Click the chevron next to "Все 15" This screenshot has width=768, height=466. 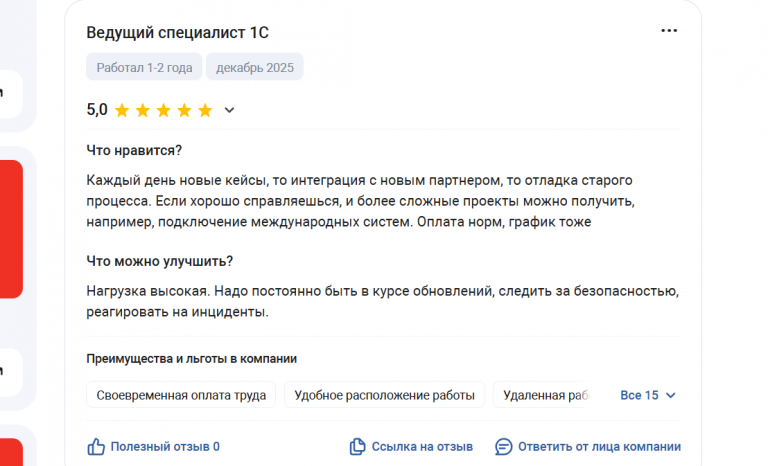coord(671,395)
